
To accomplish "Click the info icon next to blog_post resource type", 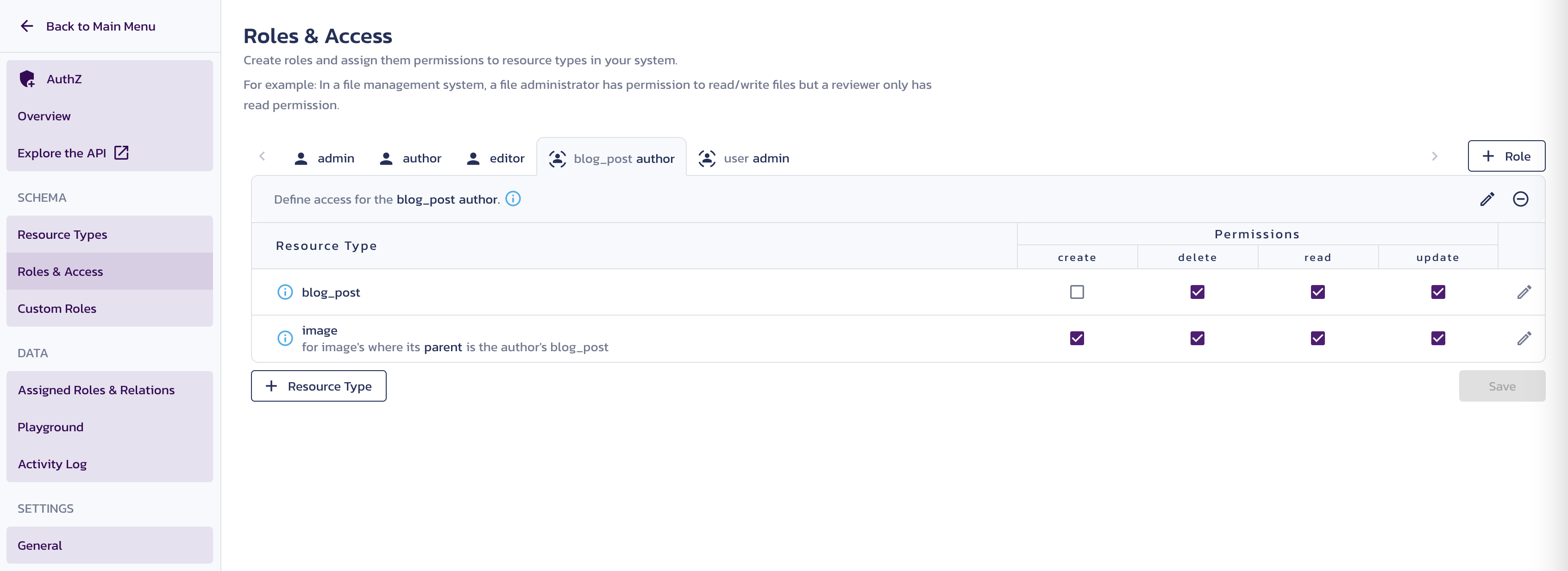I will click(284, 292).
